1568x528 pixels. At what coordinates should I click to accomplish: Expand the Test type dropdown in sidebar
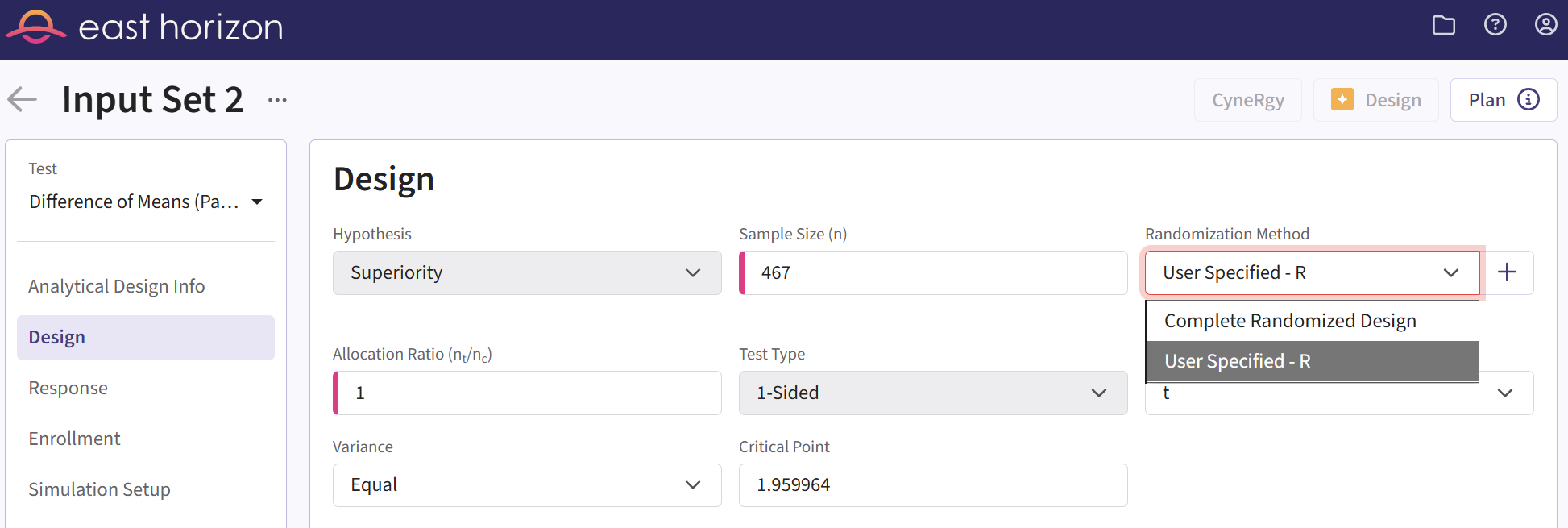click(x=145, y=202)
